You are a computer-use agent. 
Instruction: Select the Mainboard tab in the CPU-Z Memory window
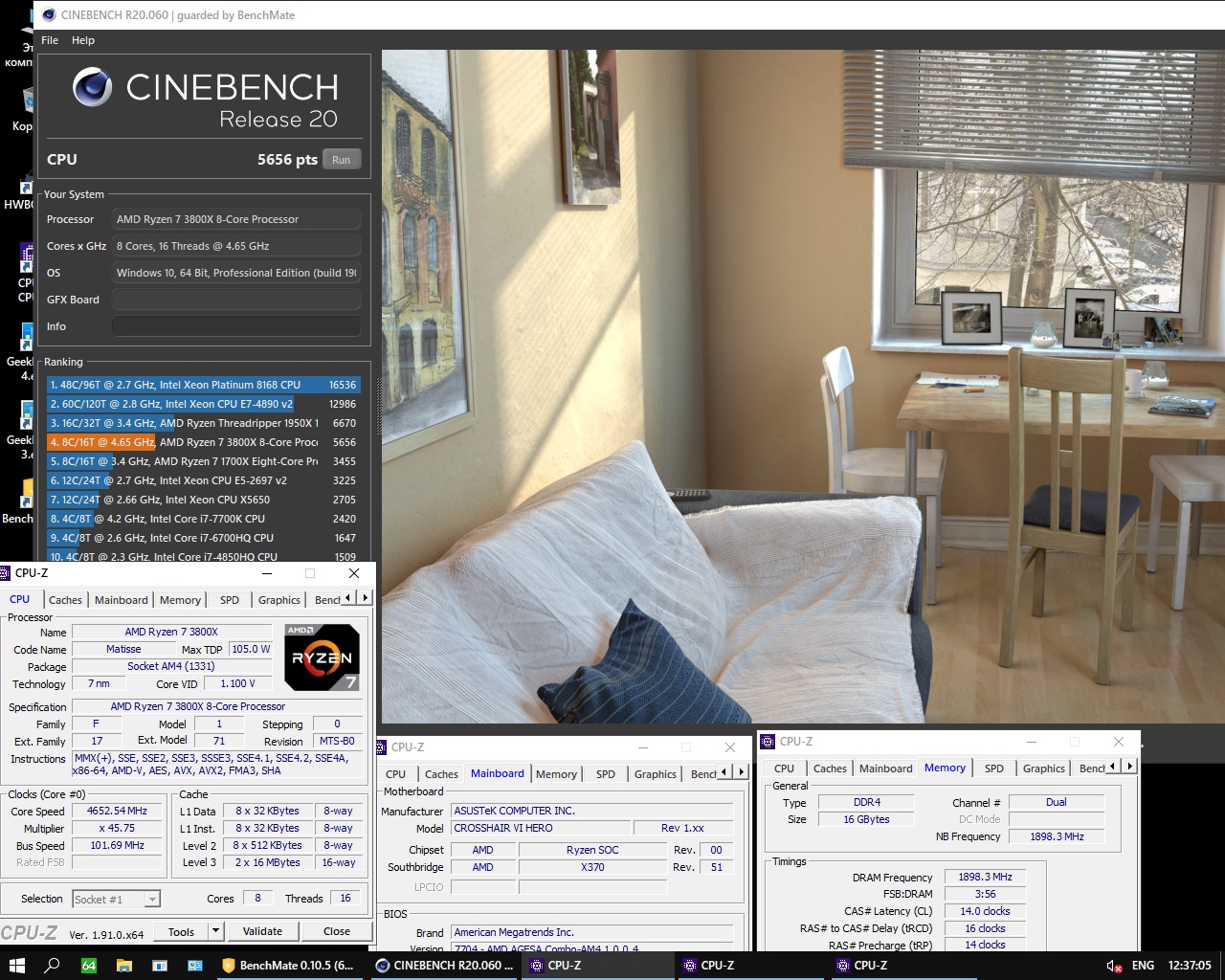tap(886, 768)
